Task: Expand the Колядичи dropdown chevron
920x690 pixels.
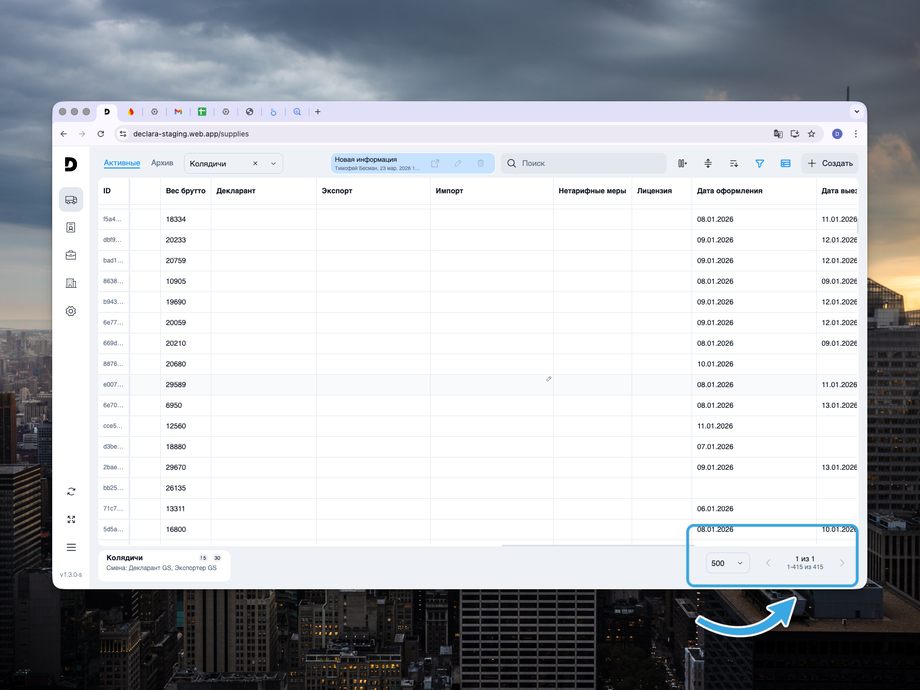Action: (272, 163)
